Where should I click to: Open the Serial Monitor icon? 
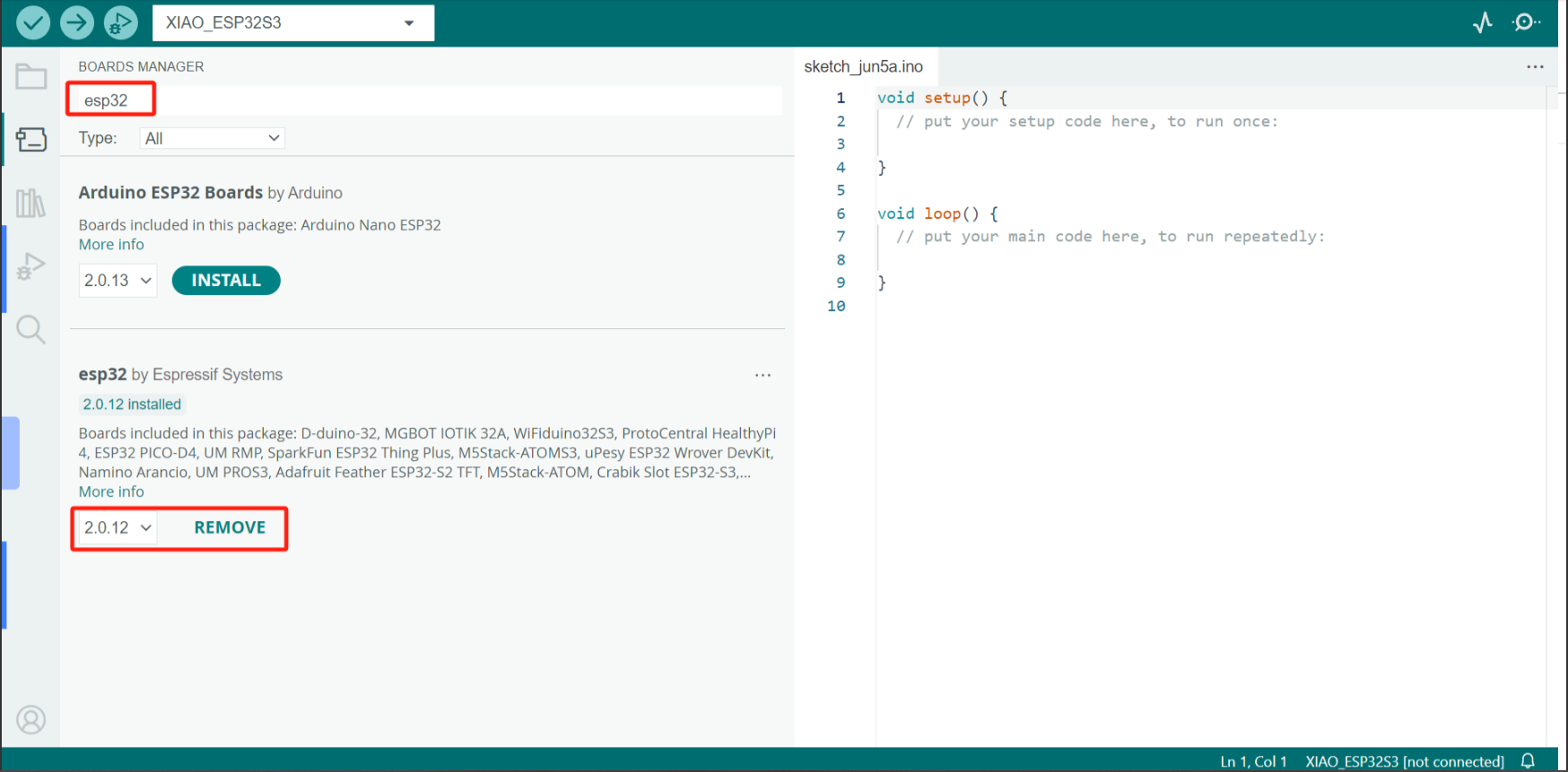[x=1525, y=22]
